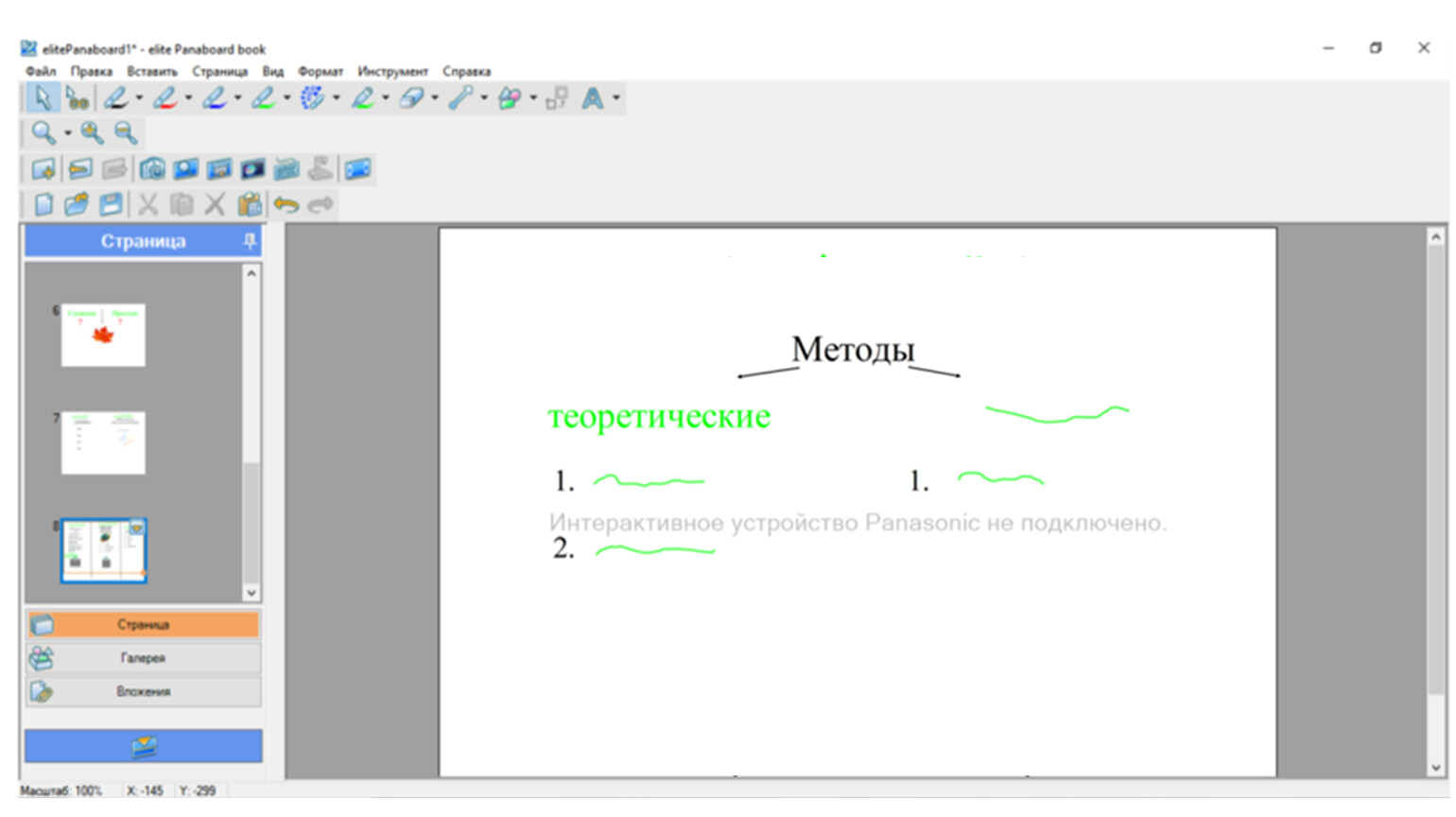This screenshot has width=1456, height=817.
Task: Open a file using the folder icon
Action: (77, 204)
